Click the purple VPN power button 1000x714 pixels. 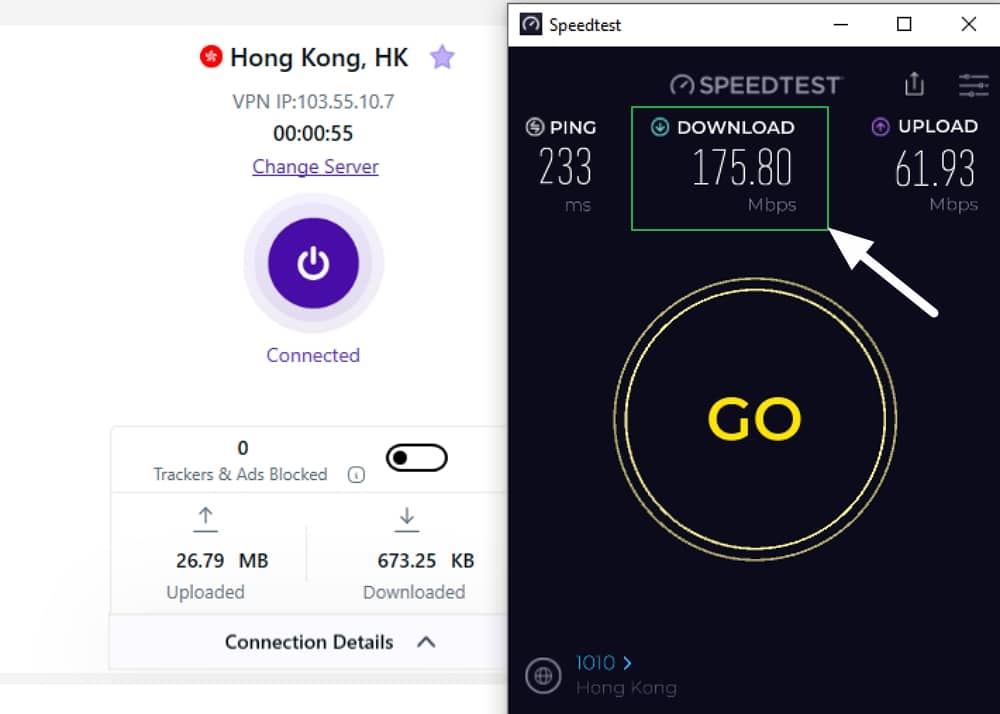pyautogui.click(x=313, y=263)
